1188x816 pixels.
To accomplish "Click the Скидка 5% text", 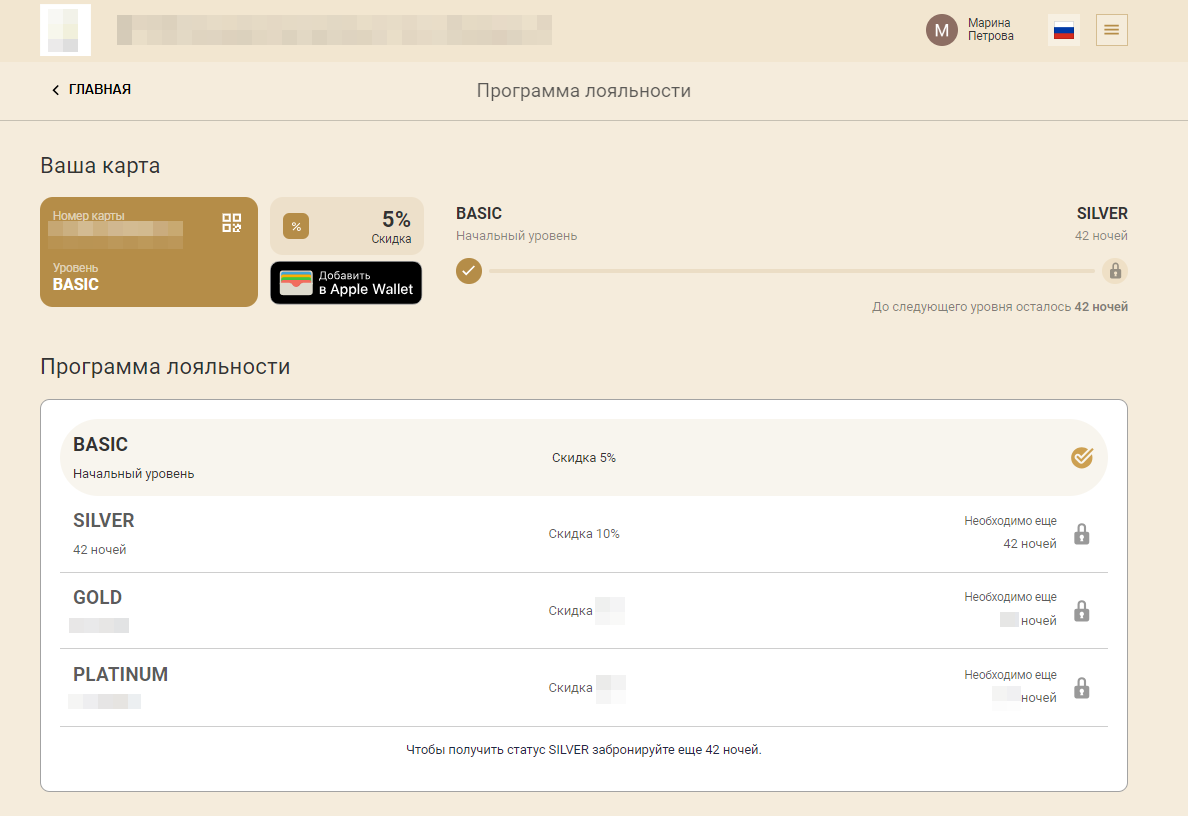I will (583, 458).
